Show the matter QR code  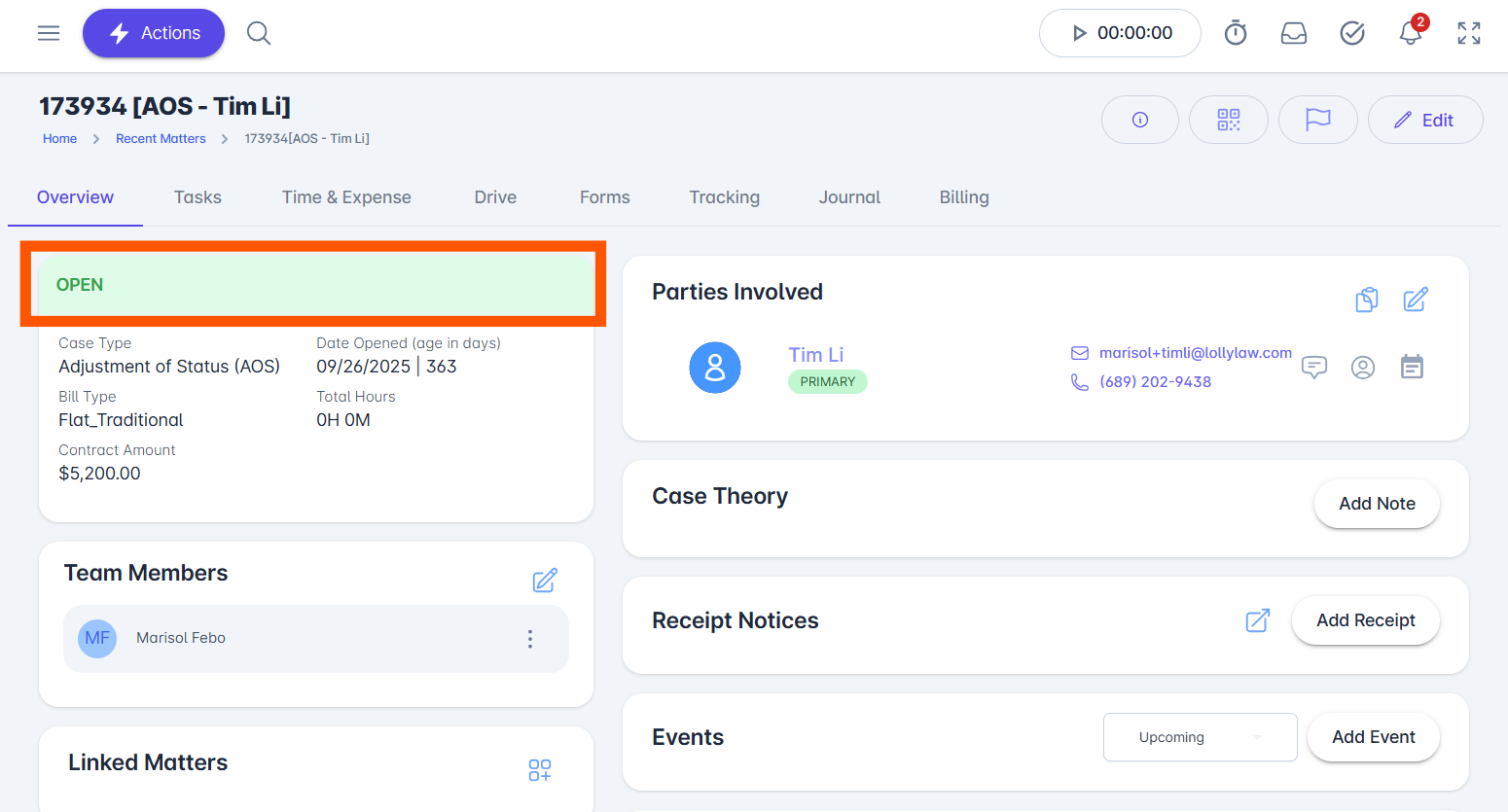[x=1229, y=120]
